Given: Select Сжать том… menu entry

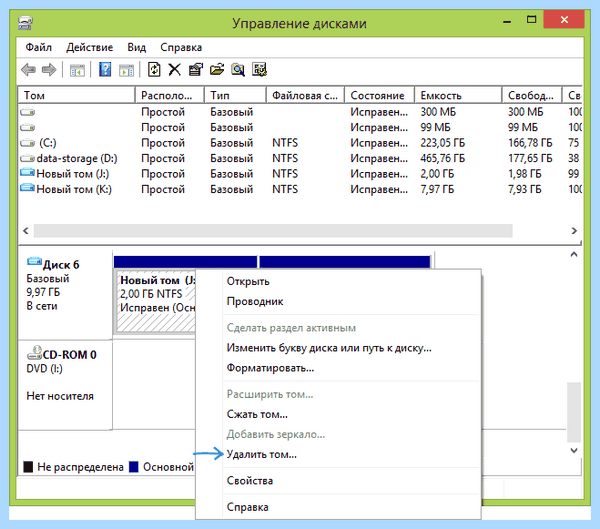Looking at the screenshot, I should 257,414.
